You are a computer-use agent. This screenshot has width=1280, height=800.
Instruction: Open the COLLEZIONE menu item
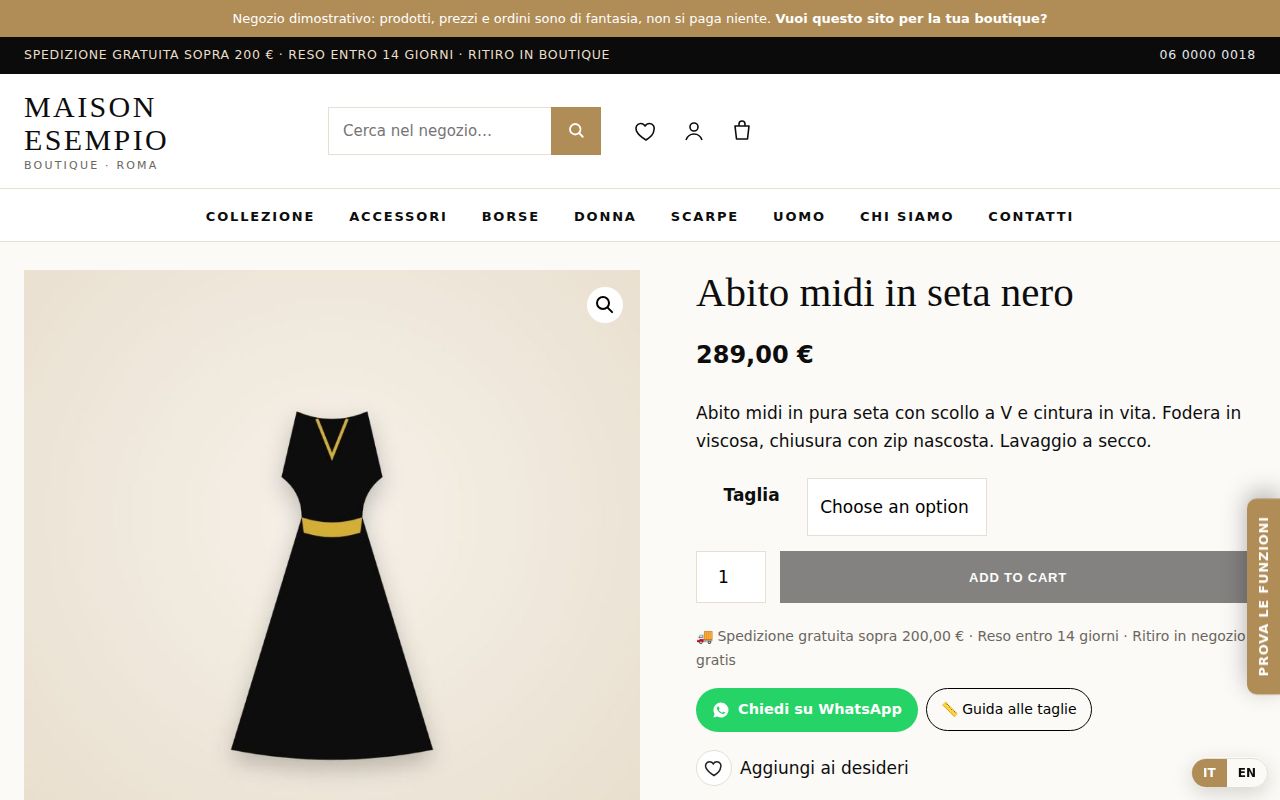(260, 216)
